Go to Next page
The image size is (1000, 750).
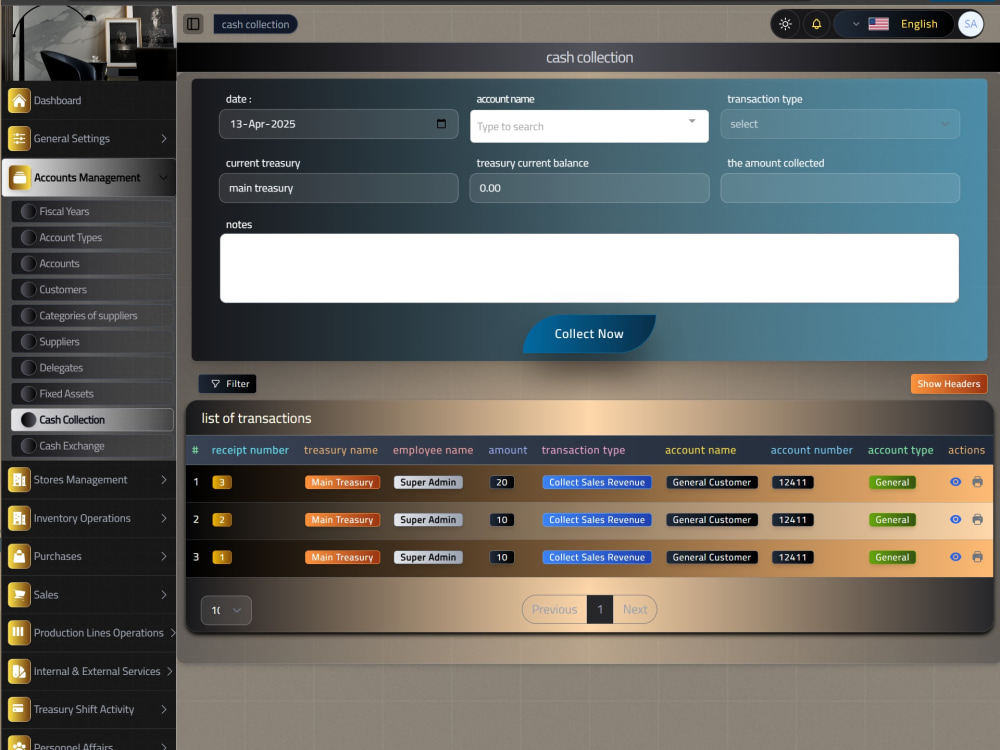point(635,610)
